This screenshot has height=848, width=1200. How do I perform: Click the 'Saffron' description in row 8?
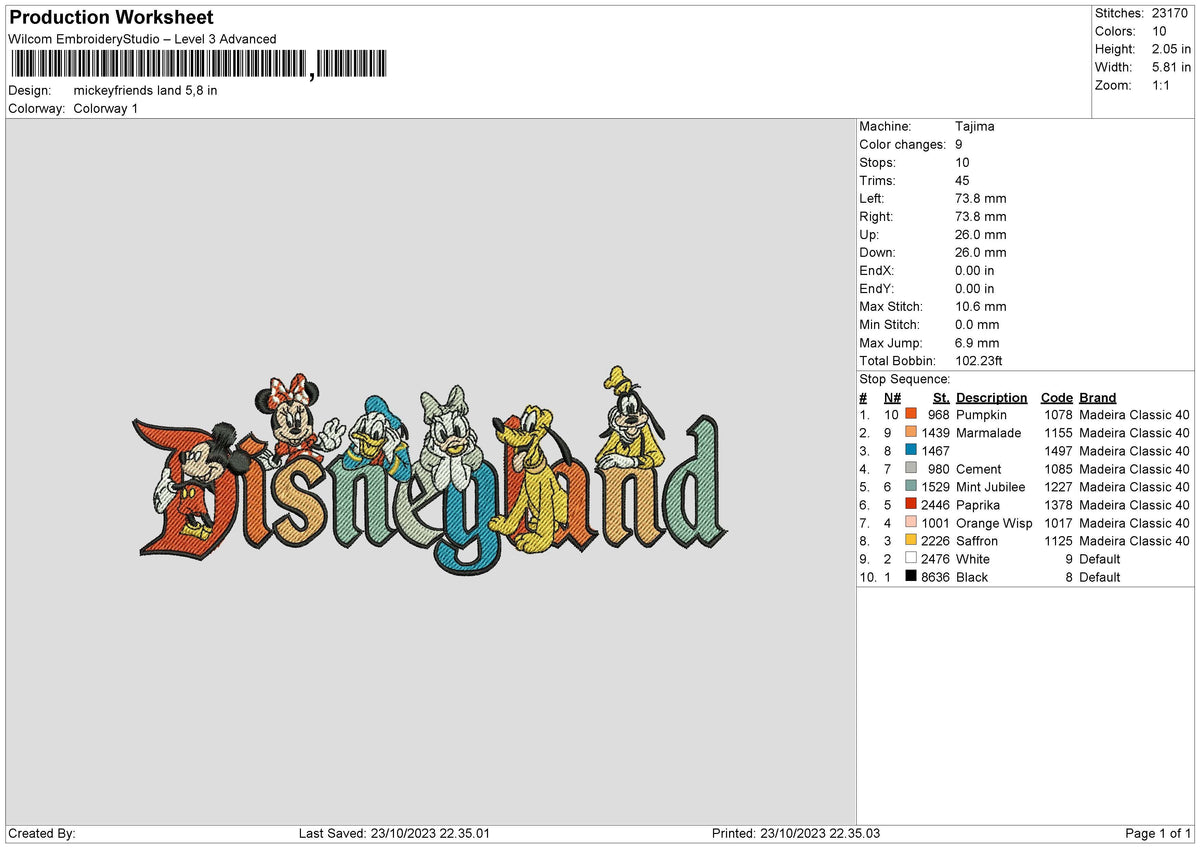977,540
